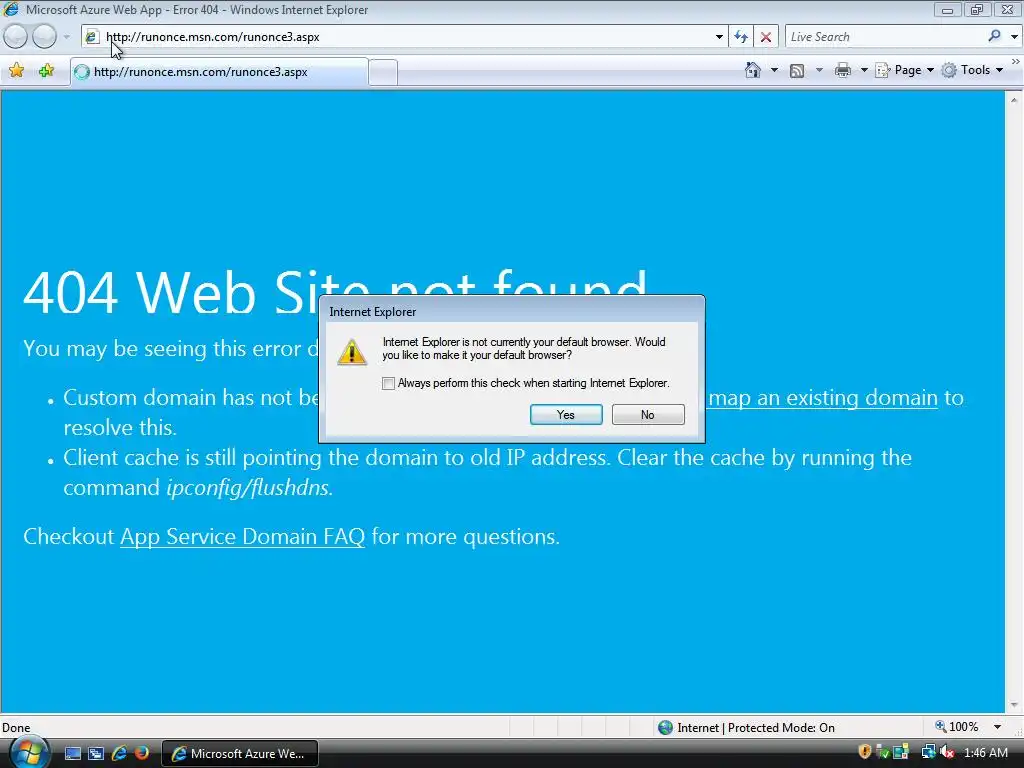This screenshot has width=1024, height=768.
Task: Launch Internet Explorer from quick launch
Action: (x=119, y=754)
